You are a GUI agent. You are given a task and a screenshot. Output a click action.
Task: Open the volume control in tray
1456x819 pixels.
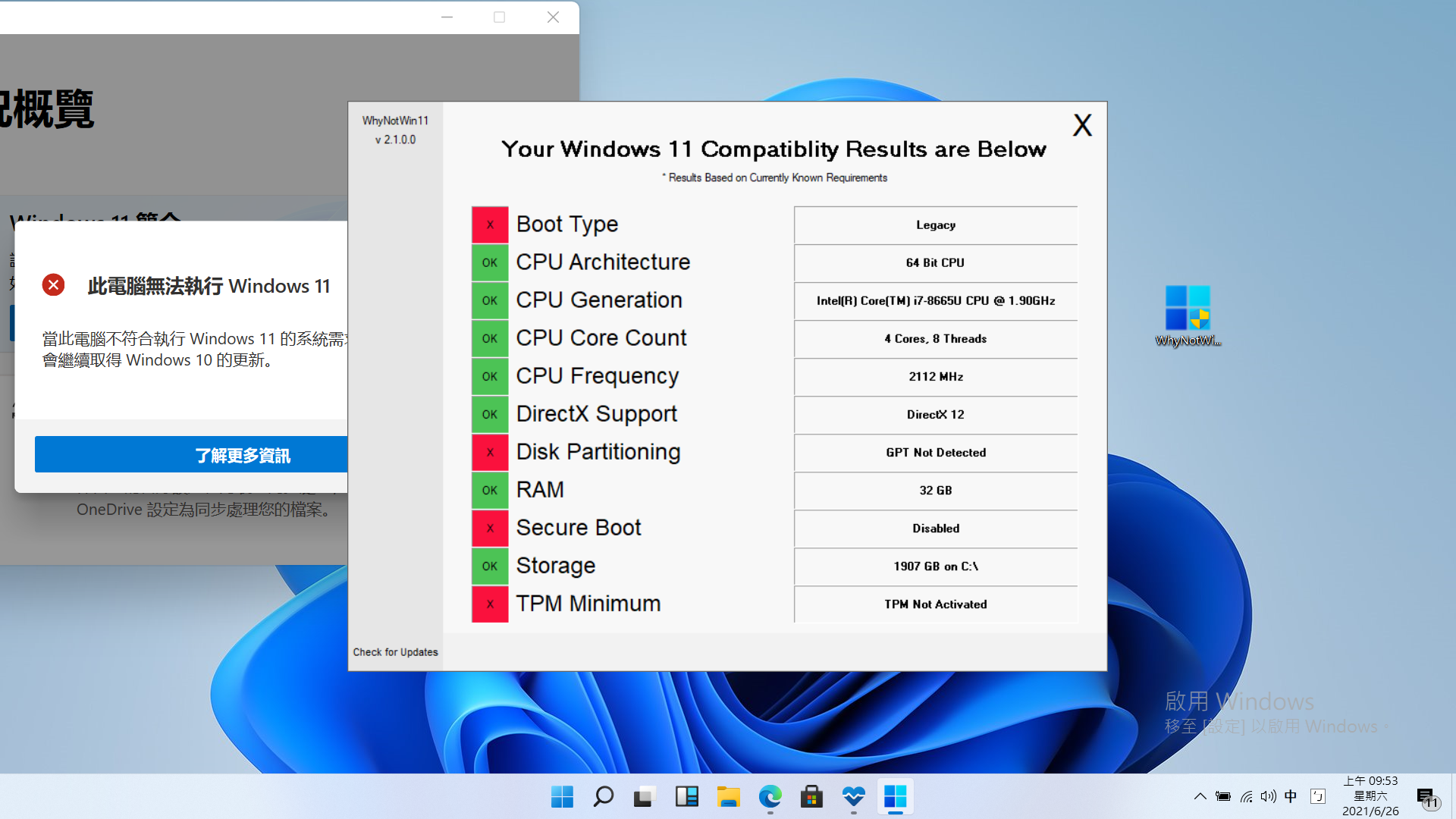point(1268,796)
